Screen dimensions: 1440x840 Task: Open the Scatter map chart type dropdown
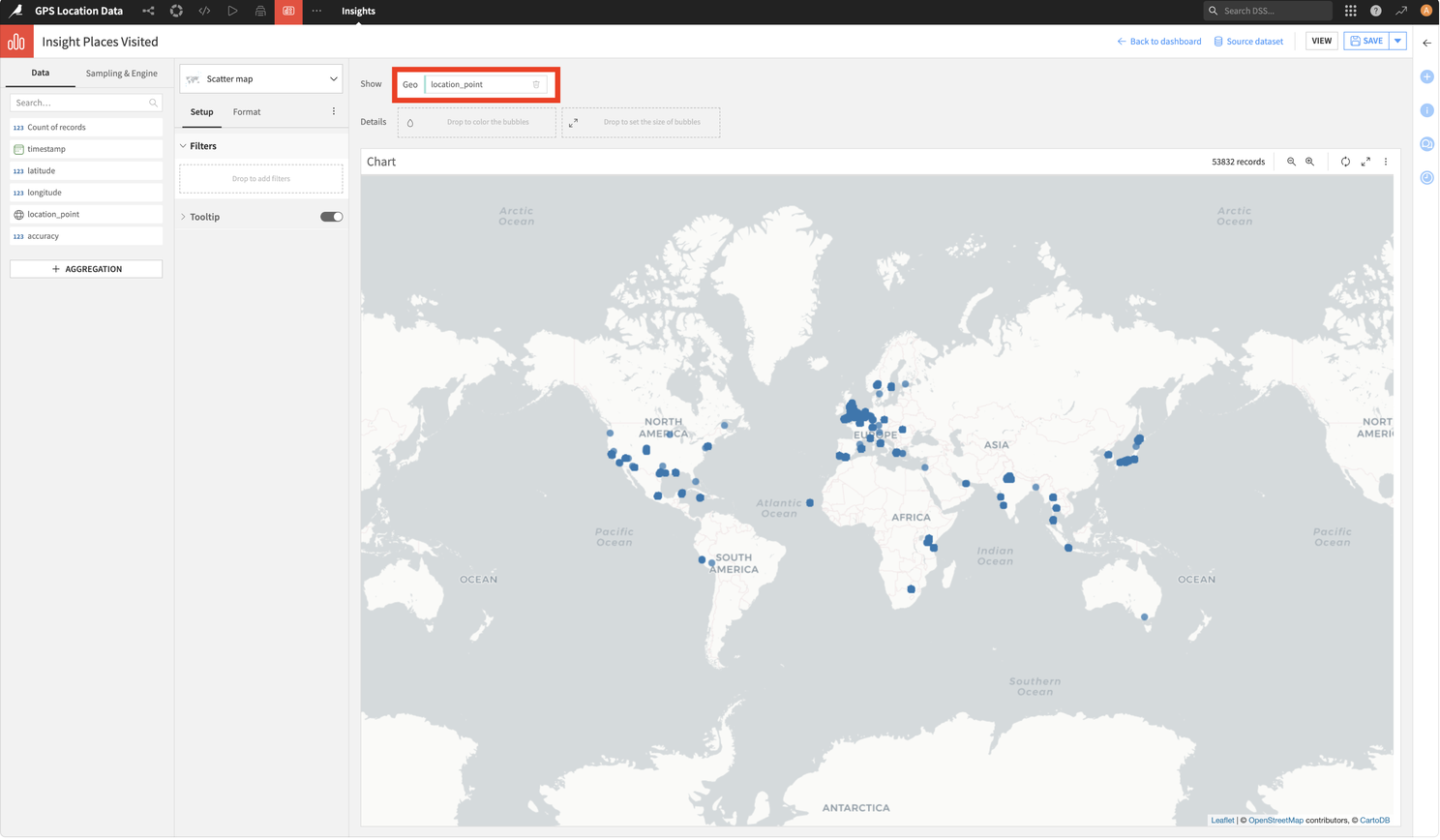(x=261, y=78)
